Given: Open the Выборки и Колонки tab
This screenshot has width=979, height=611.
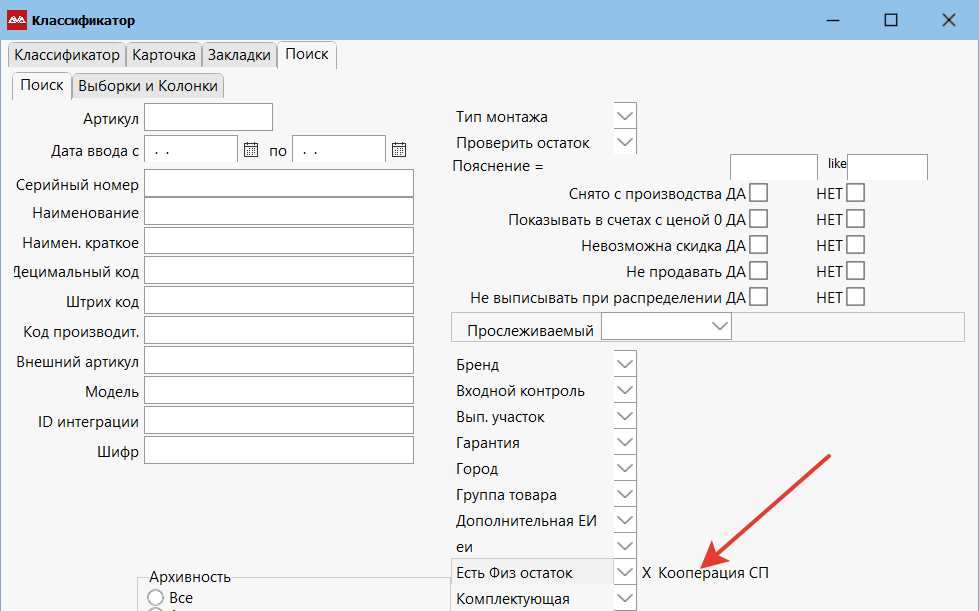Looking at the screenshot, I should coord(148,86).
